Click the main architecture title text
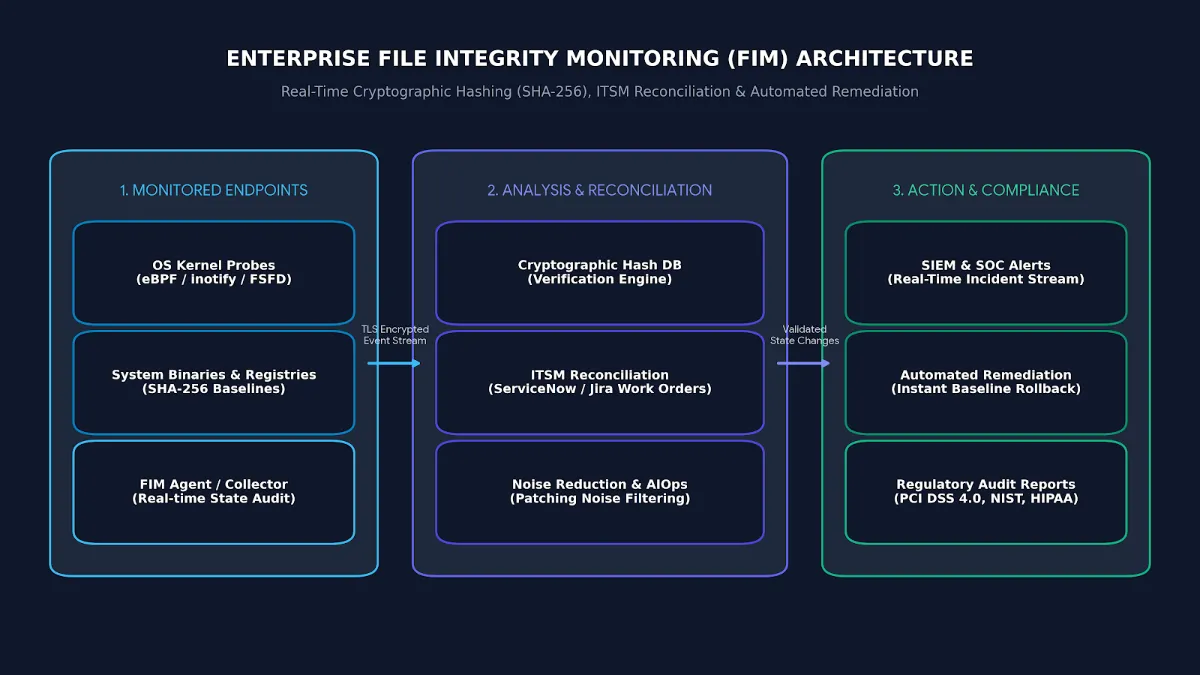Screen dimensions: 1200x675 click(x=600, y=59)
